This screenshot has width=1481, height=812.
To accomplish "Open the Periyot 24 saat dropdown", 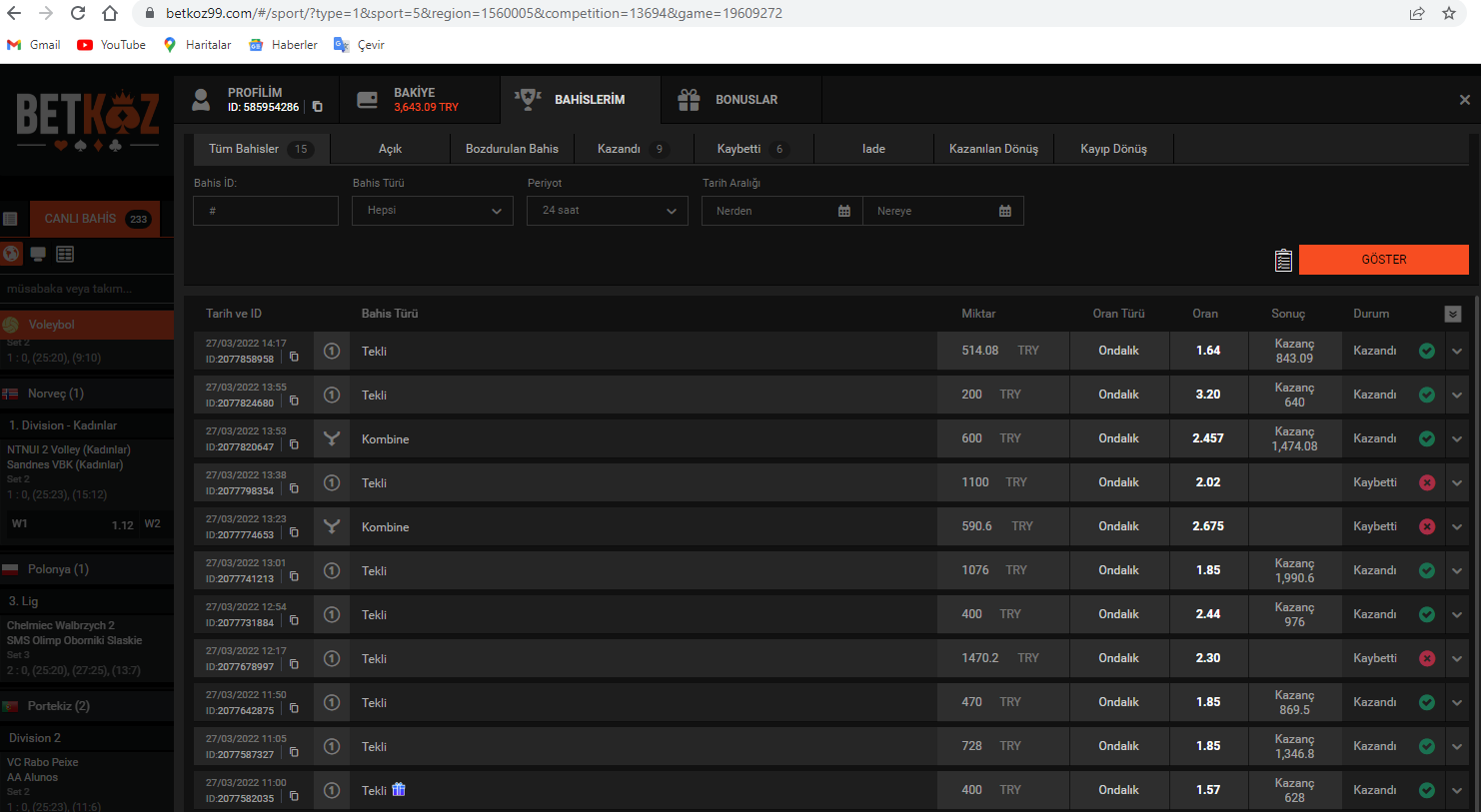I will click(608, 211).
